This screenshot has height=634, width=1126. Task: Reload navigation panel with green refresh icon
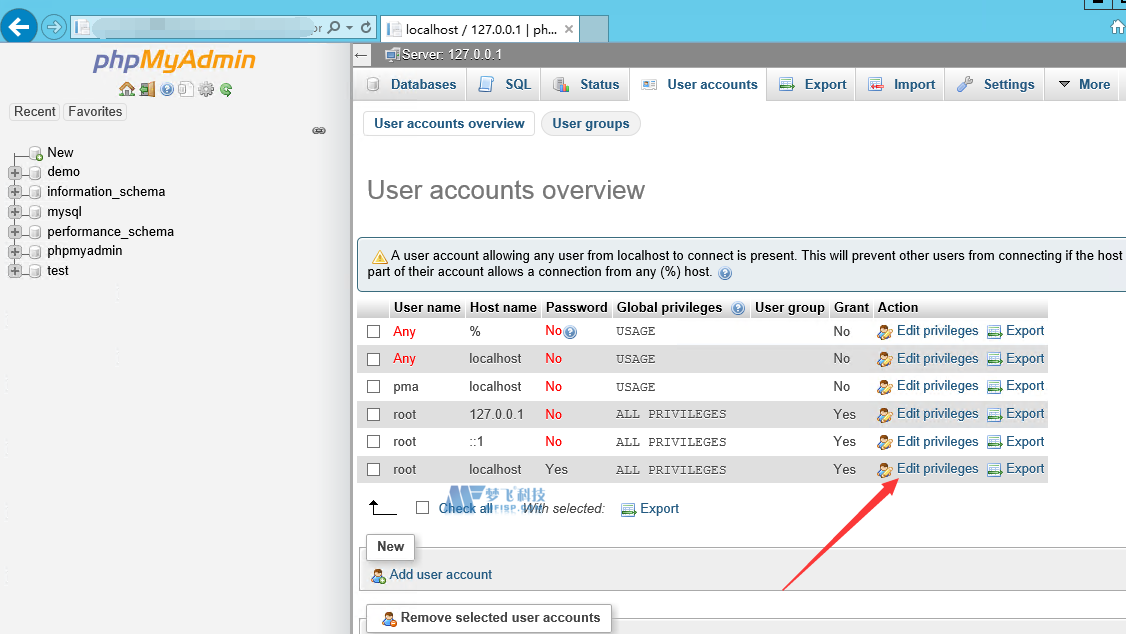pyautogui.click(x=226, y=90)
